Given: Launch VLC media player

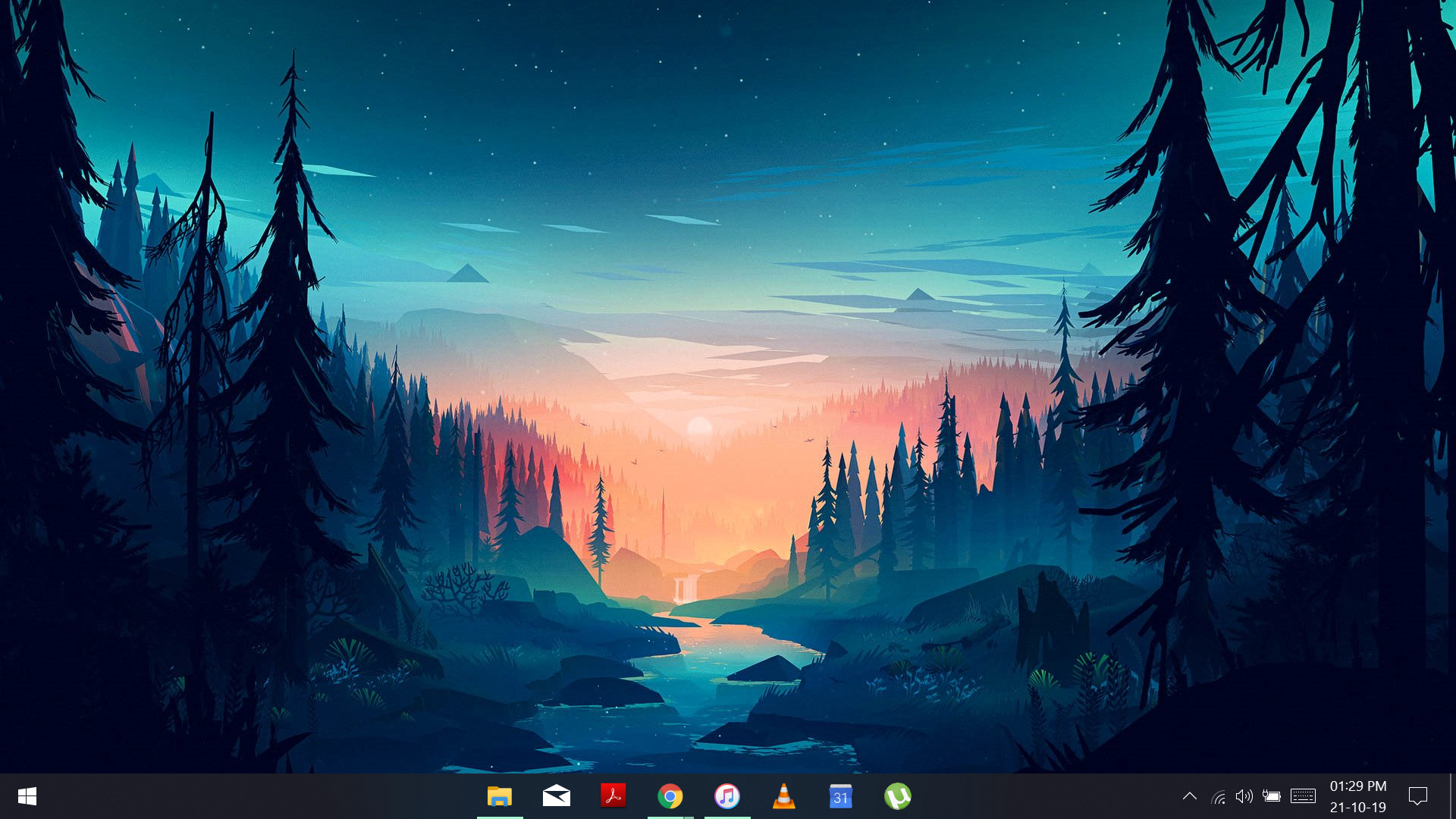Looking at the screenshot, I should point(783,796).
